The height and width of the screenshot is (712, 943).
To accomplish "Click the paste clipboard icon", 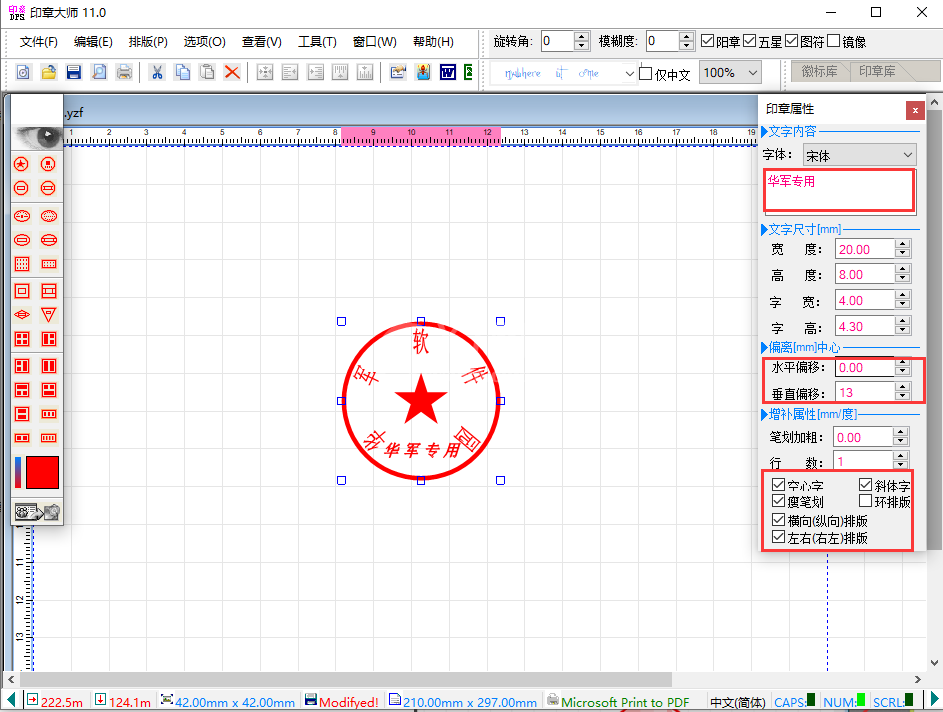I will pyautogui.click(x=207, y=73).
